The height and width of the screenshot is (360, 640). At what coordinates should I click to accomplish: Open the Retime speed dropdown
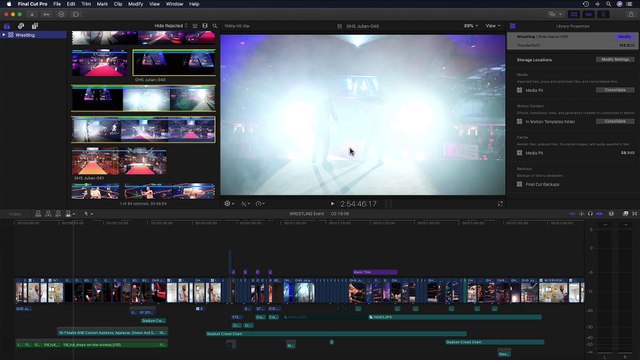tap(260, 204)
